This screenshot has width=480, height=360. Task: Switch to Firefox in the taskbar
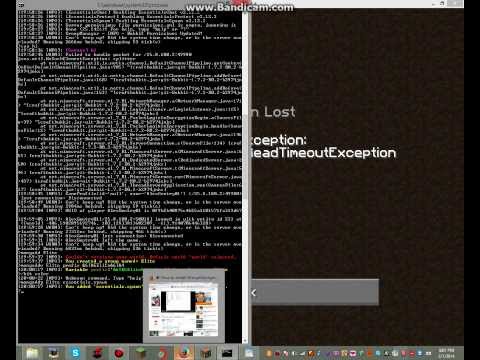[184, 353]
